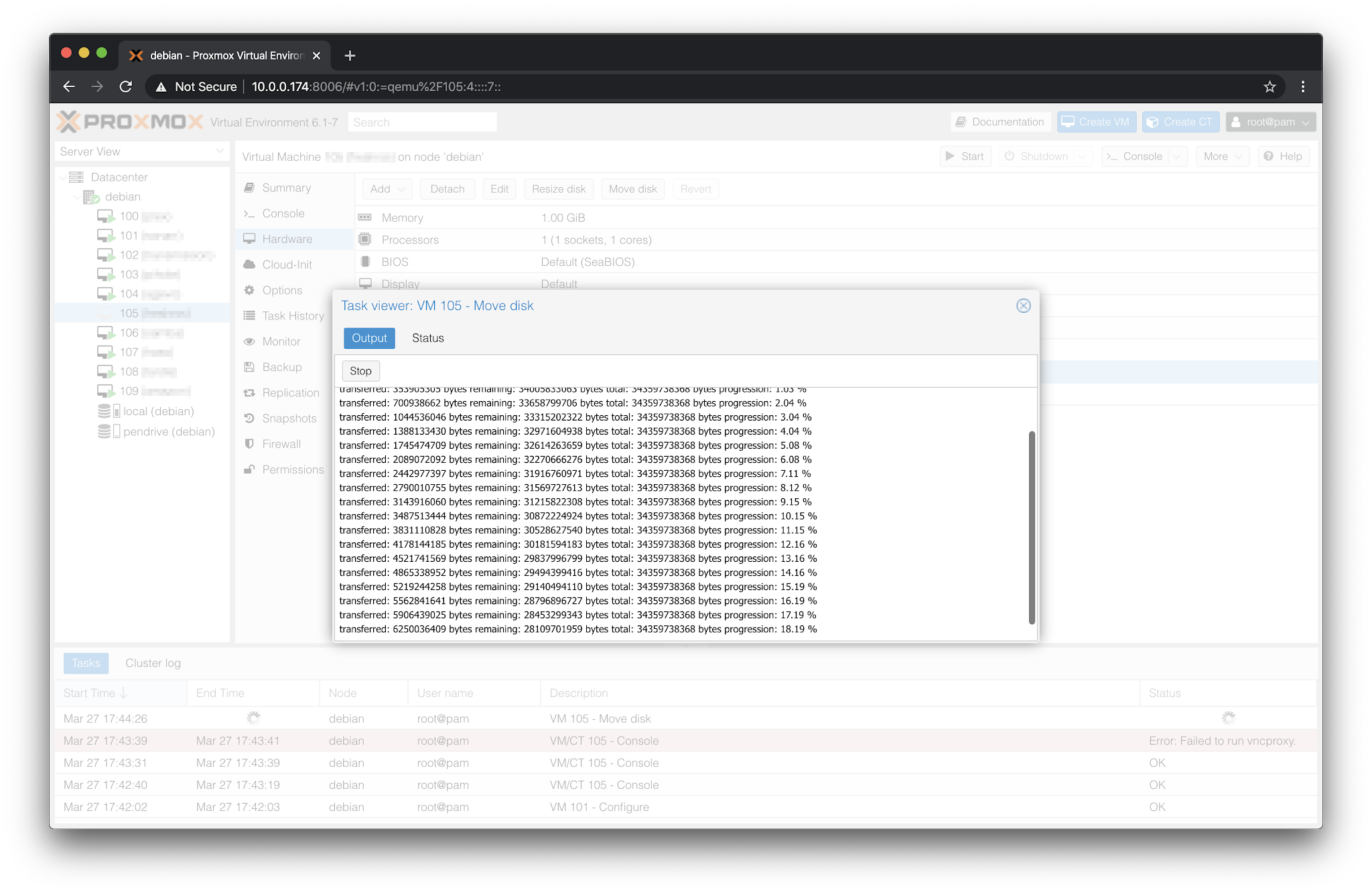This screenshot has height=894, width=1372.
Task: Select the Tasks tab
Action: pyautogui.click(x=86, y=663)
